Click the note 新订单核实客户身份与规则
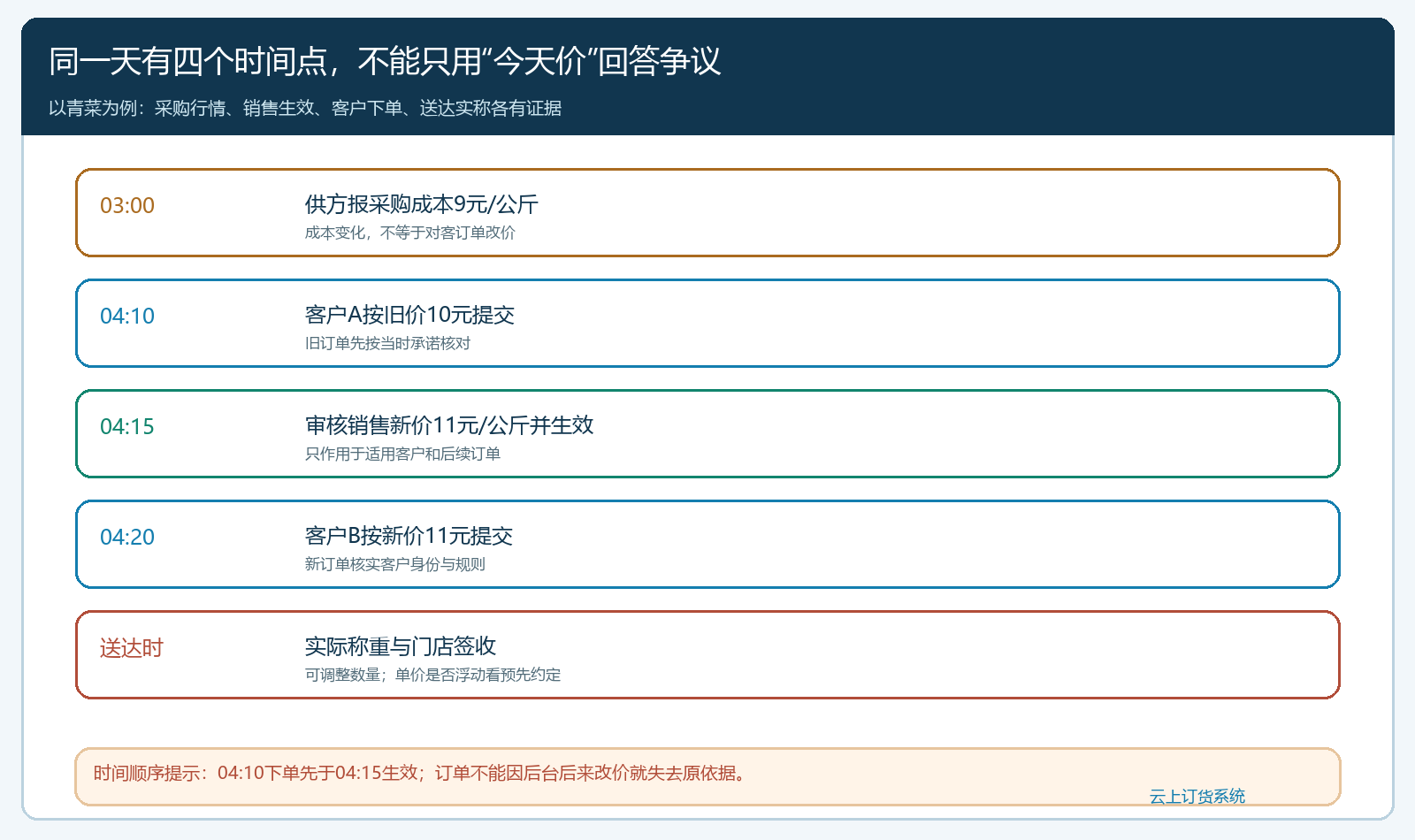The height and width of the screenshot is (840, 1415). [395, 564]
